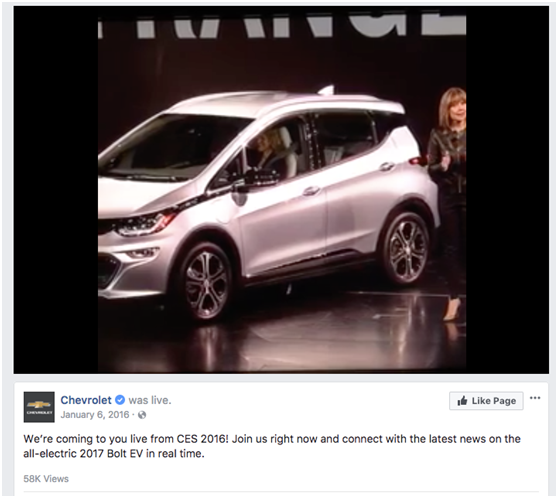Image resolution: width=558 pixels, height=498 pixels.
Task: Open the Chevrolet page profile picture
Action: click(x=39, y=407)
